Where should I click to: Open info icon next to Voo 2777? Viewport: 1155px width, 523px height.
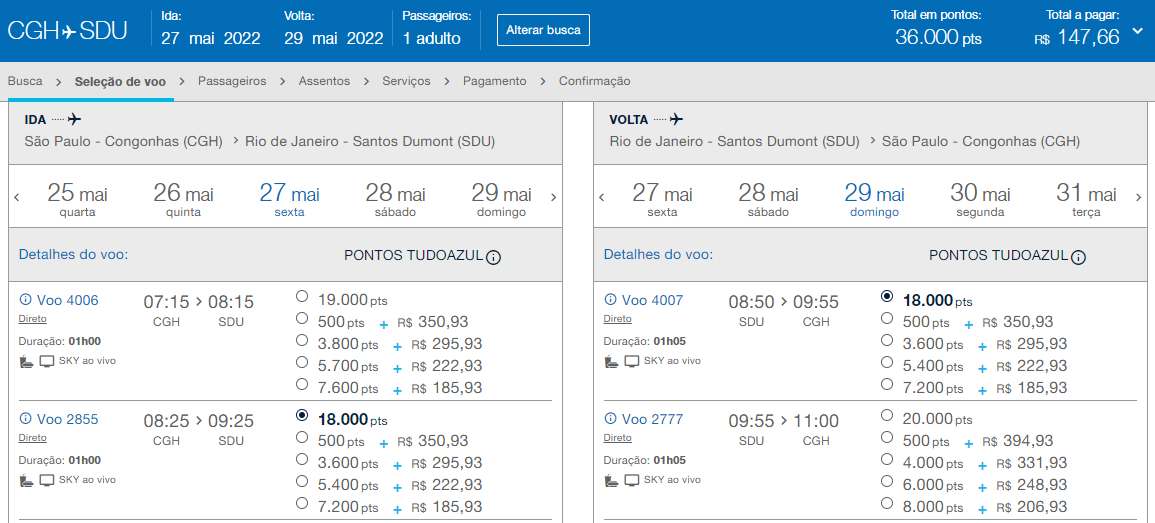click(x=610, y=419)
